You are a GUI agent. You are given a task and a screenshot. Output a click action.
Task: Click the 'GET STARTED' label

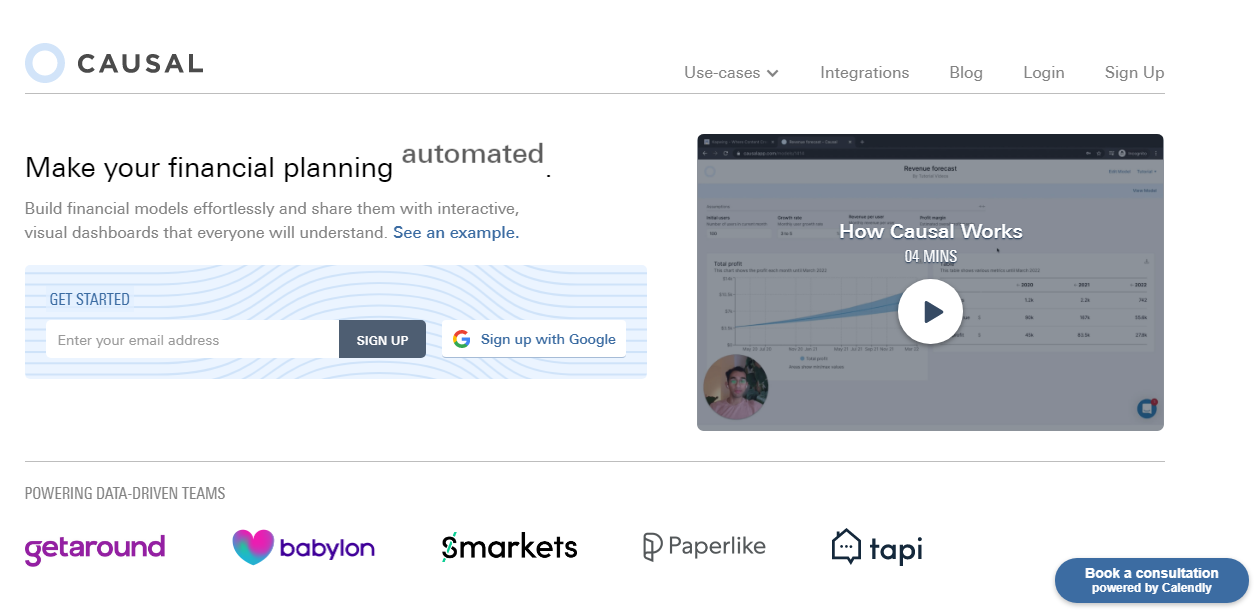(x=90, y=299)
